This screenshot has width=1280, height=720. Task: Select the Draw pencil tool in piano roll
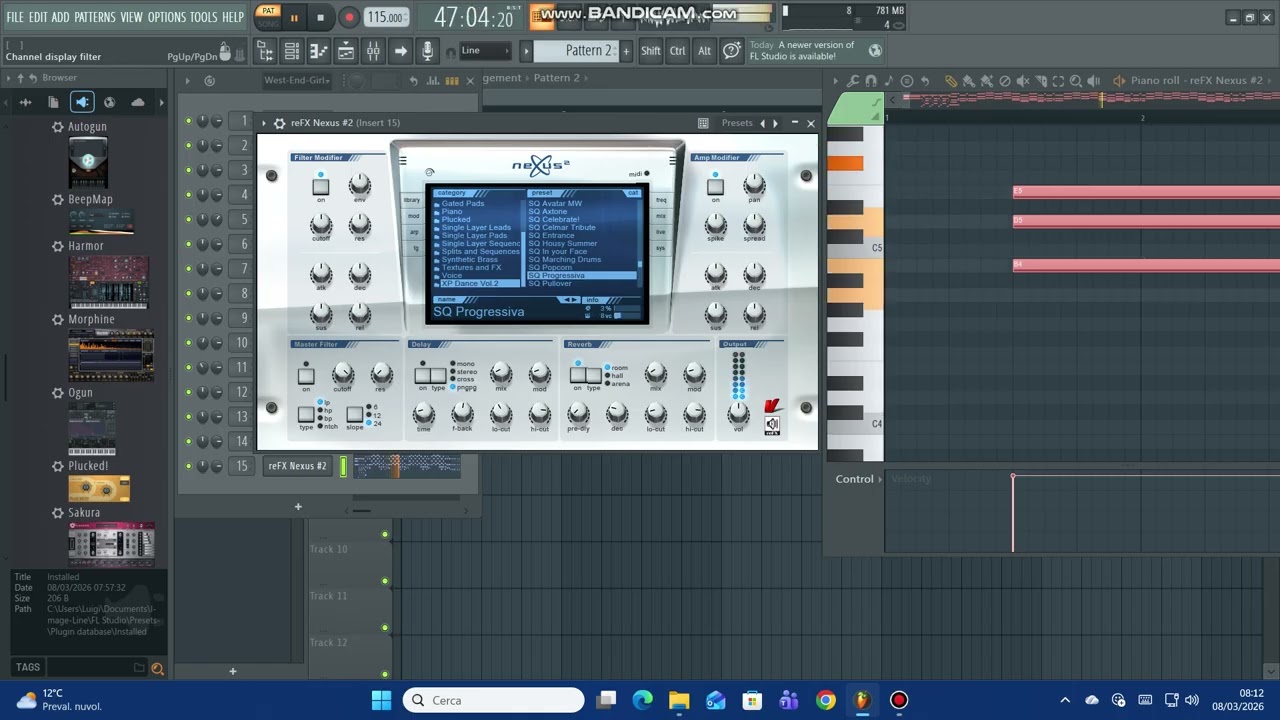click(x=950, y=81)
